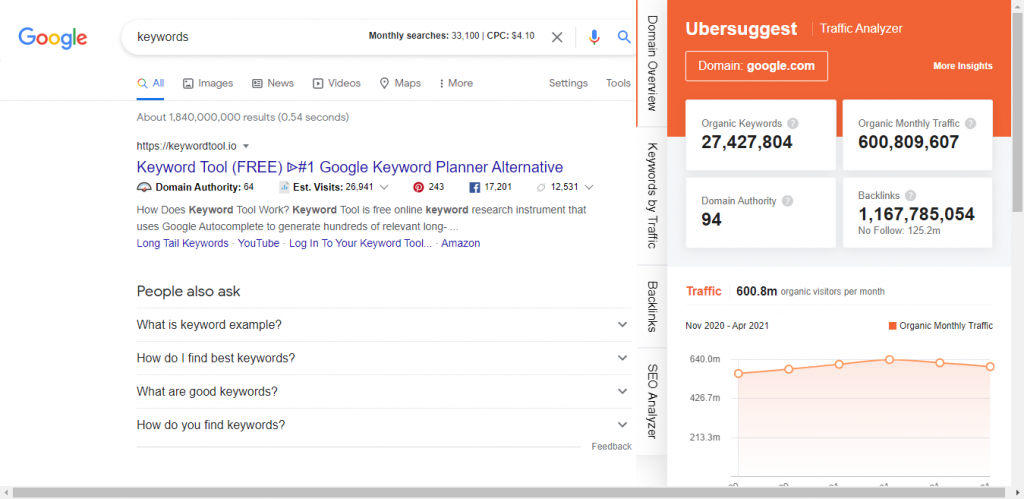Open Amazon sitelink
The image size is (1024, 499).
click(460, 243)
